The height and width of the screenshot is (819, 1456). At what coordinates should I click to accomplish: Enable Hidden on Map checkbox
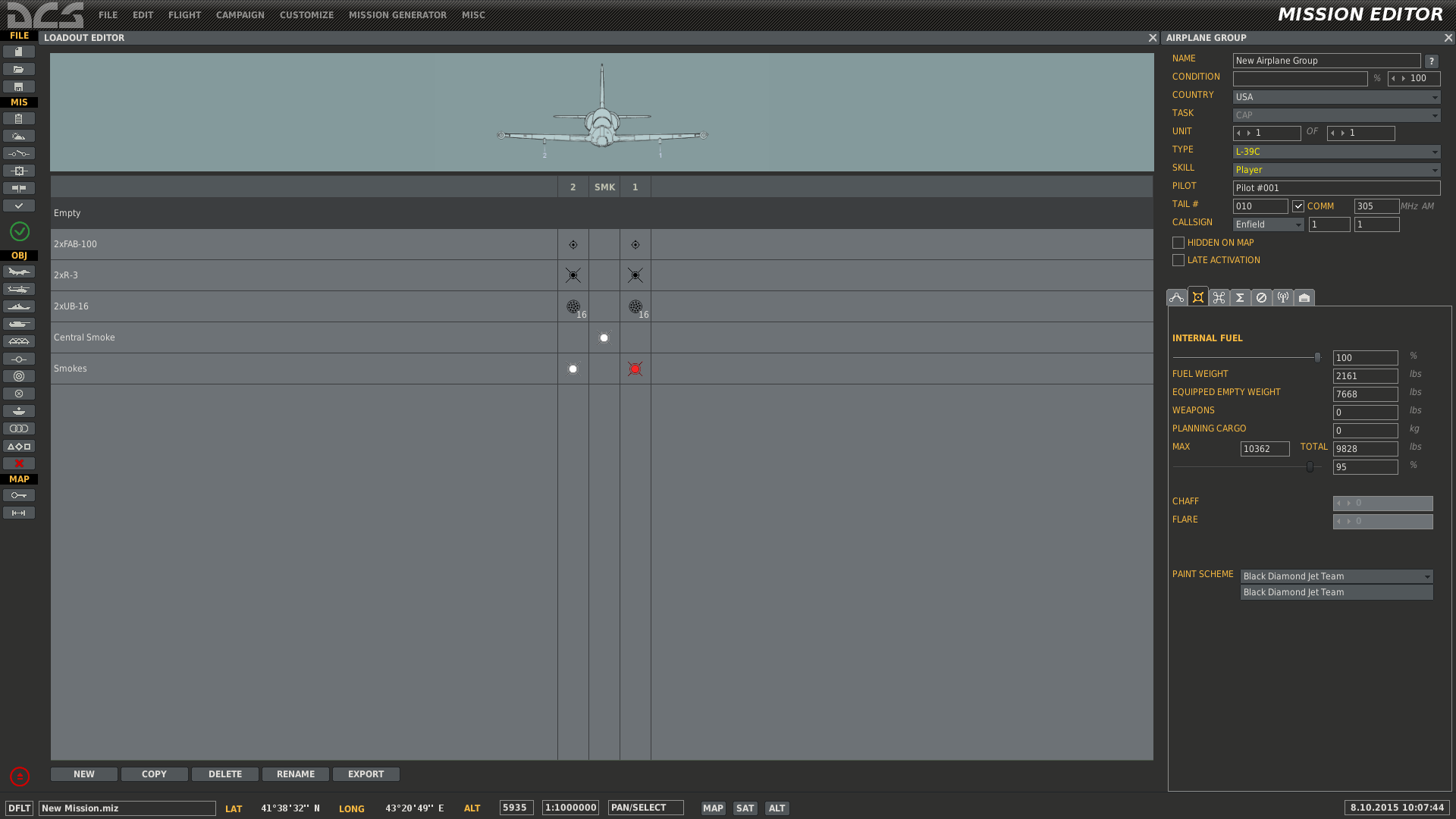click(x=1178, y=243)
